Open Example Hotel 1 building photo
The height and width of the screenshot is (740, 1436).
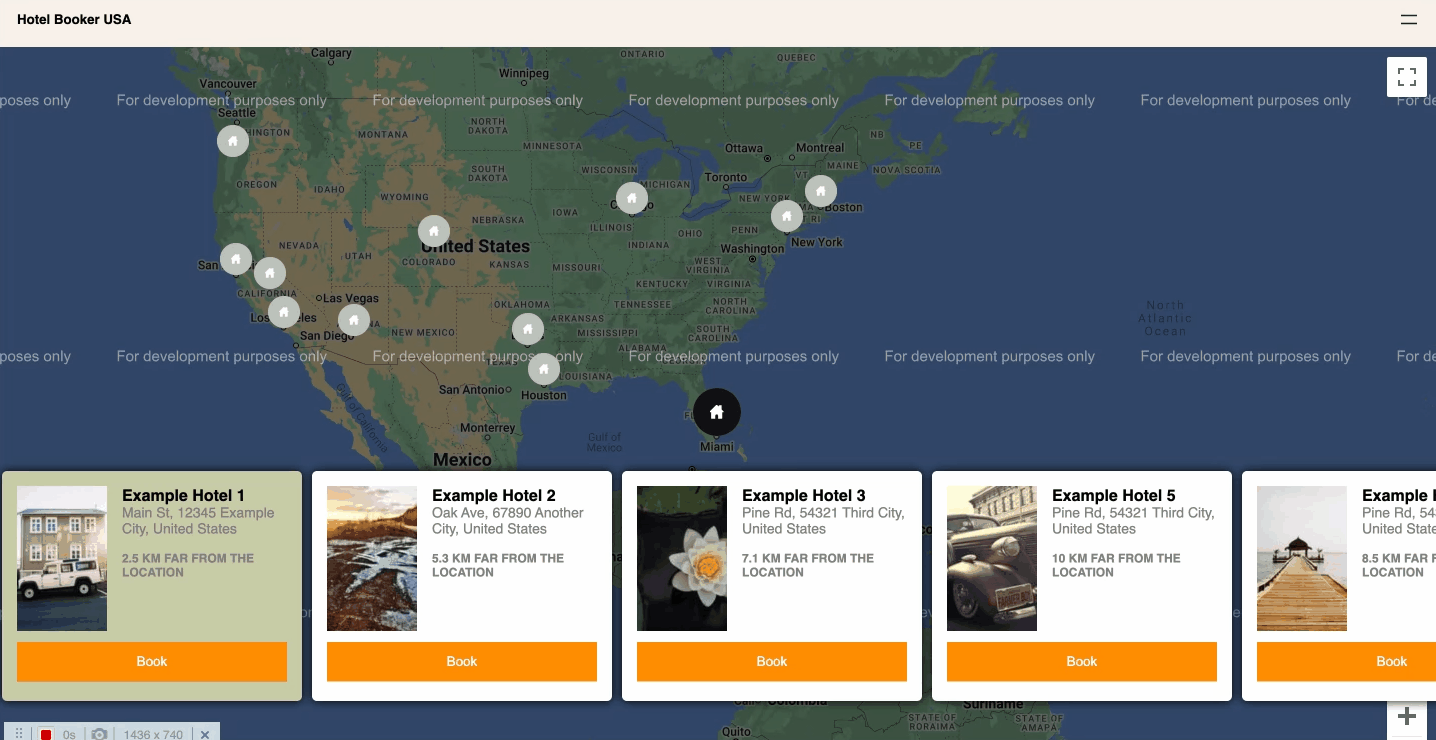click(x=62, y=559)
